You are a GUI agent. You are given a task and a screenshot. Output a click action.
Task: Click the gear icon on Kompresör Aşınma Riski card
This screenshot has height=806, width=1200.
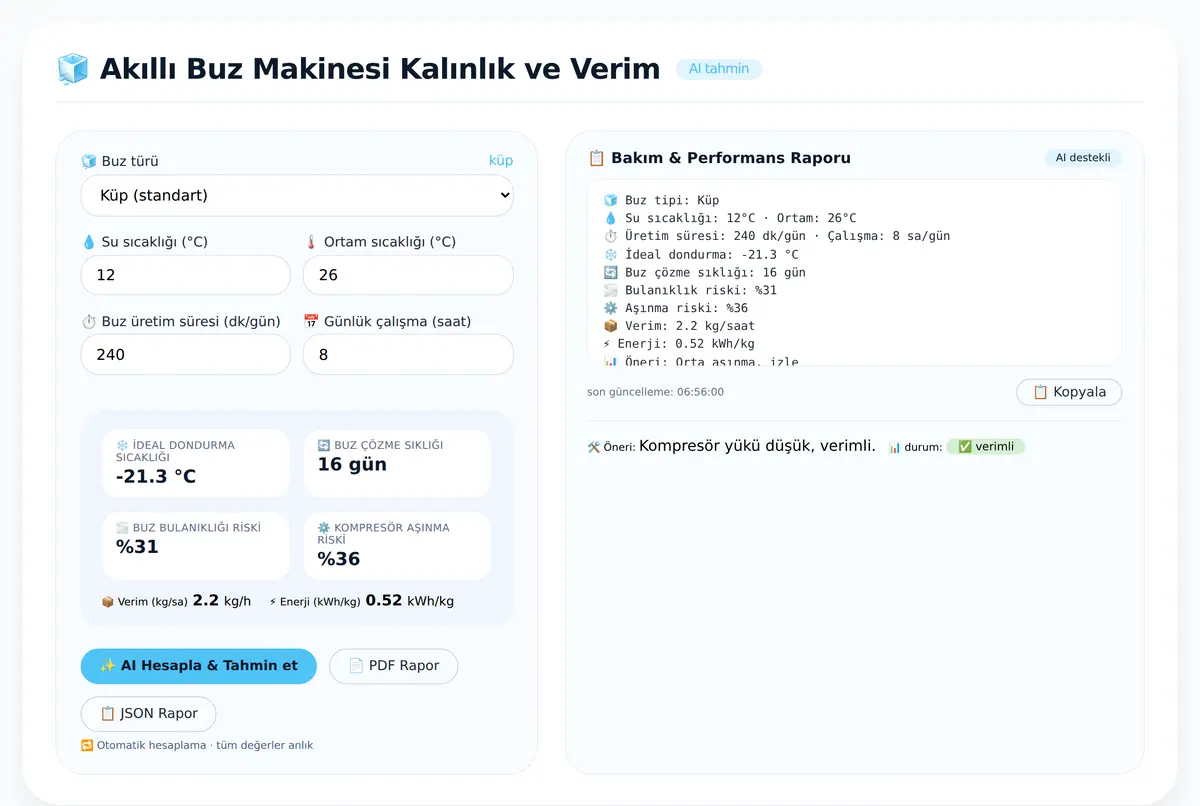[x=323, y=527]
